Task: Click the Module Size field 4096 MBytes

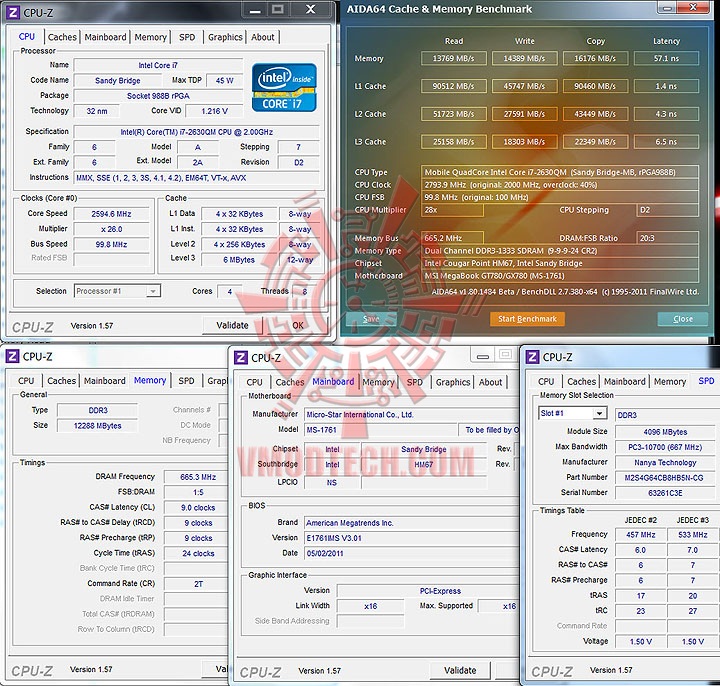Action: tap(665, 432)
